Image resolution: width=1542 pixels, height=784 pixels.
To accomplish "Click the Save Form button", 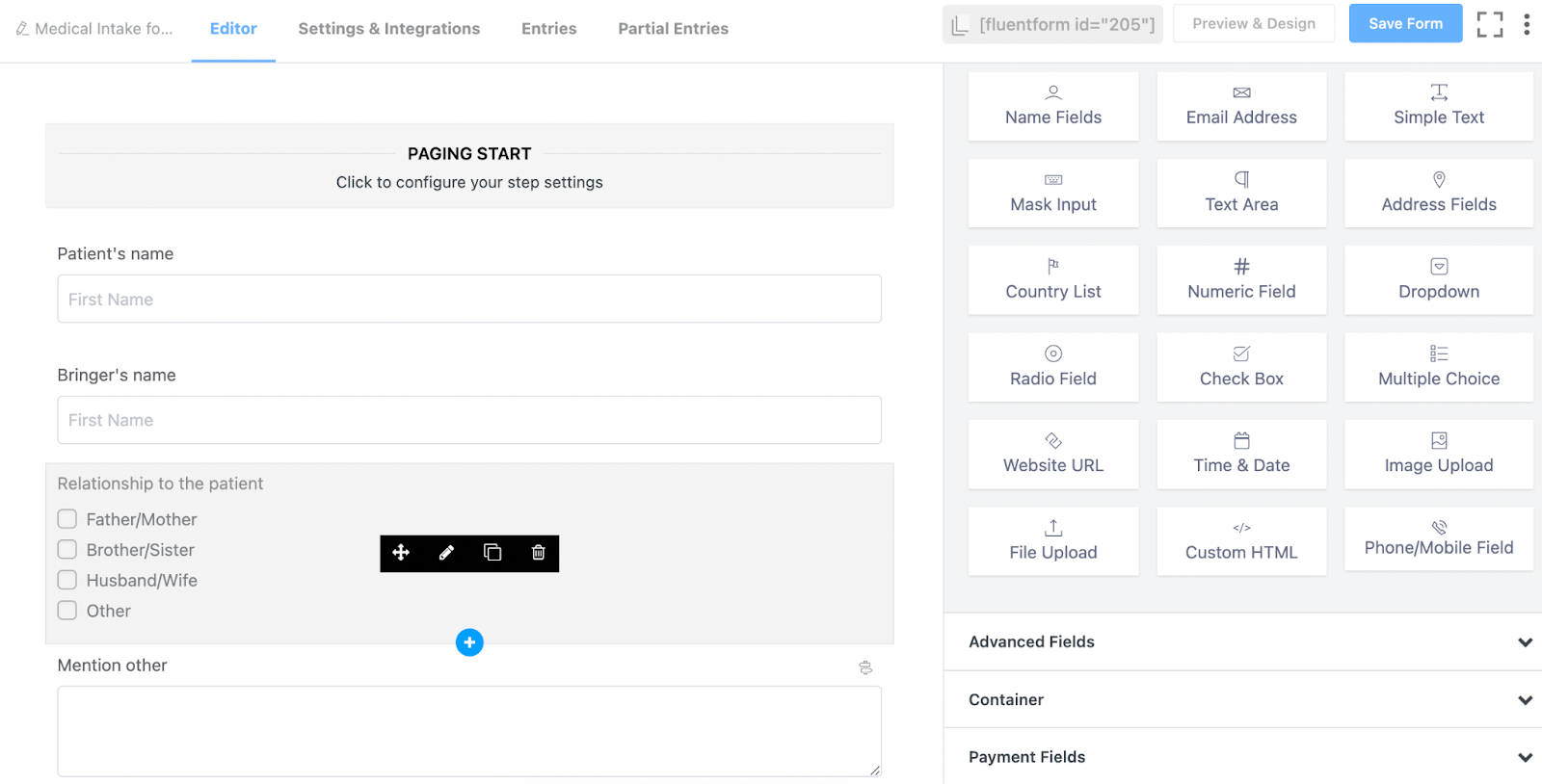I will coord(1405,24).
